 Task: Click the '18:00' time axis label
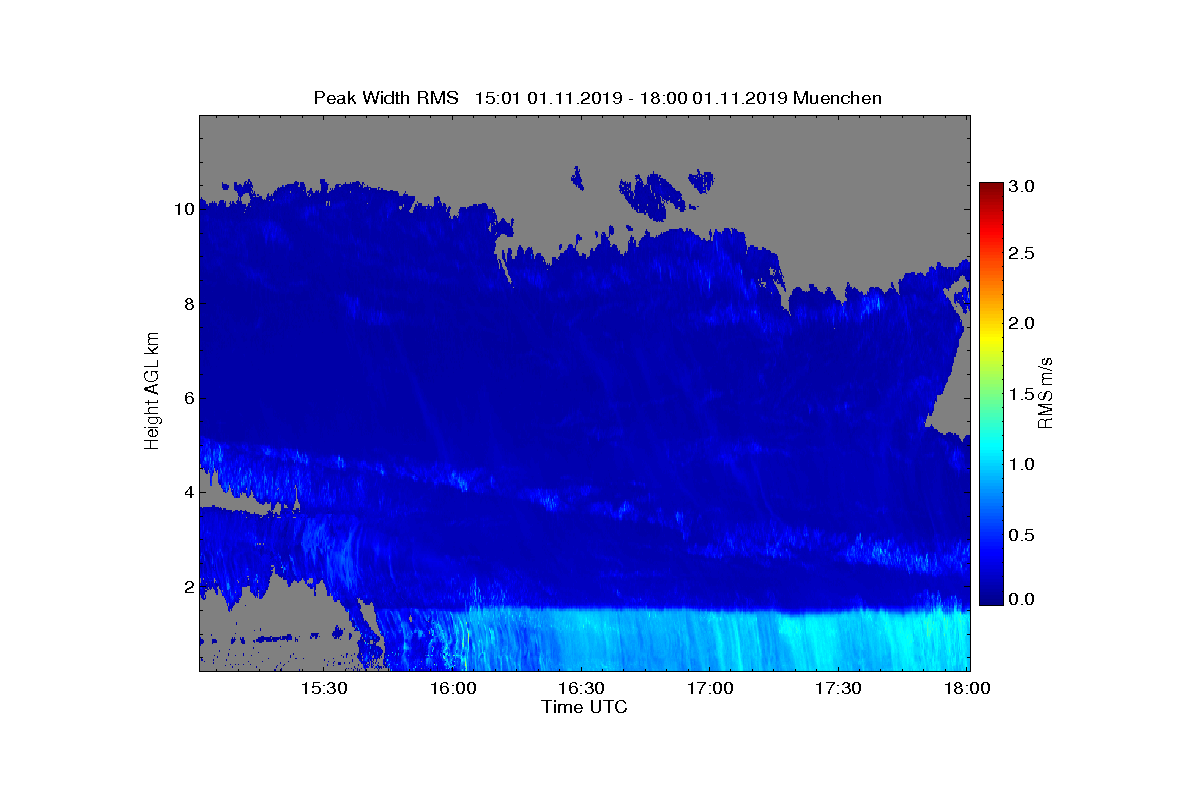[x=966, y=689]
